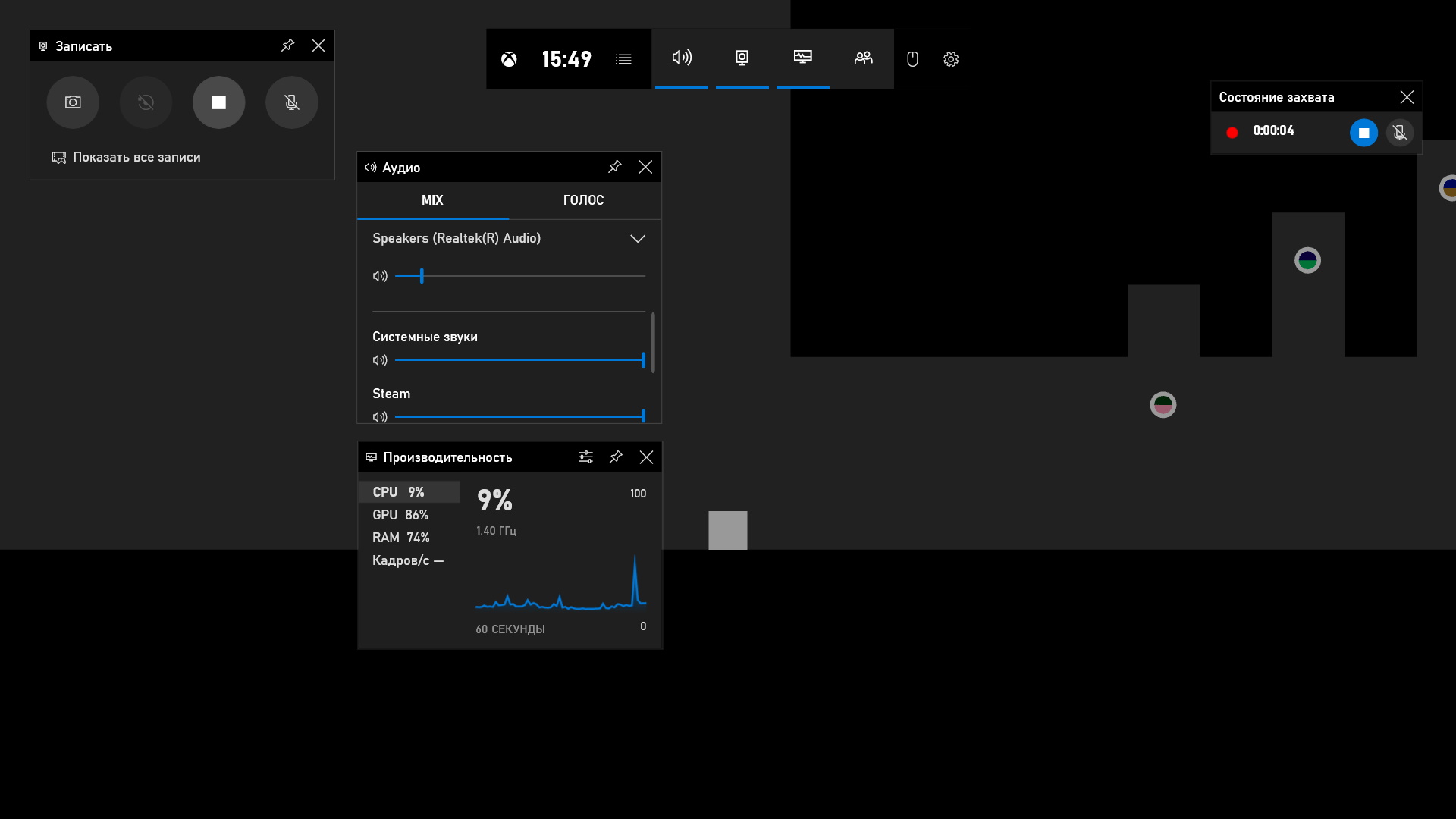This screenshot has height=819, width=1456.
Task: Close the Состояние захвата widget
Action: click(x=1407, y=97)
